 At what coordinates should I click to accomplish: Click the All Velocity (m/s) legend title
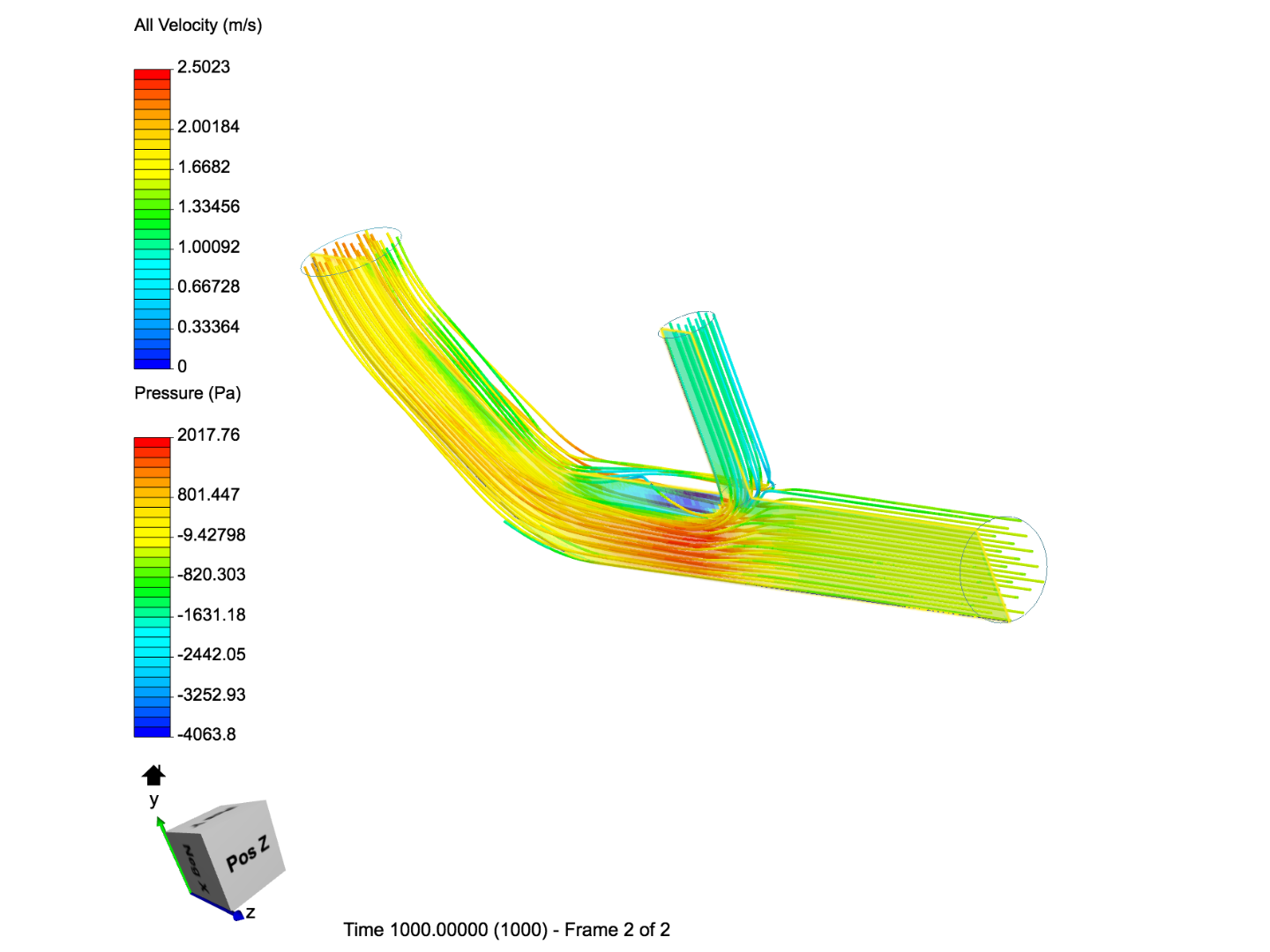click(x=198, y=26)
